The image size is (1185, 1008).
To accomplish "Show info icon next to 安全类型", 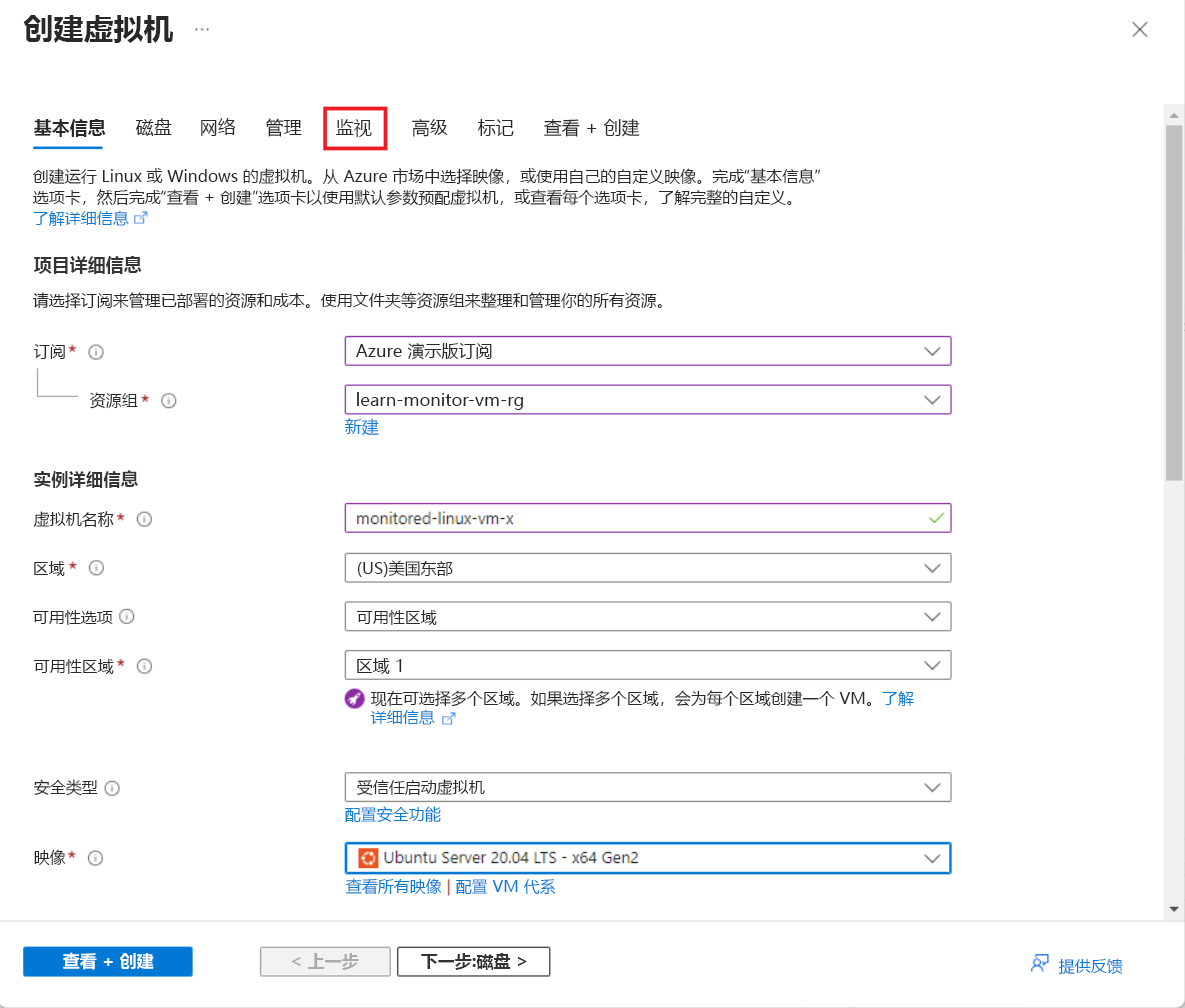I will [x=112, y=788].
